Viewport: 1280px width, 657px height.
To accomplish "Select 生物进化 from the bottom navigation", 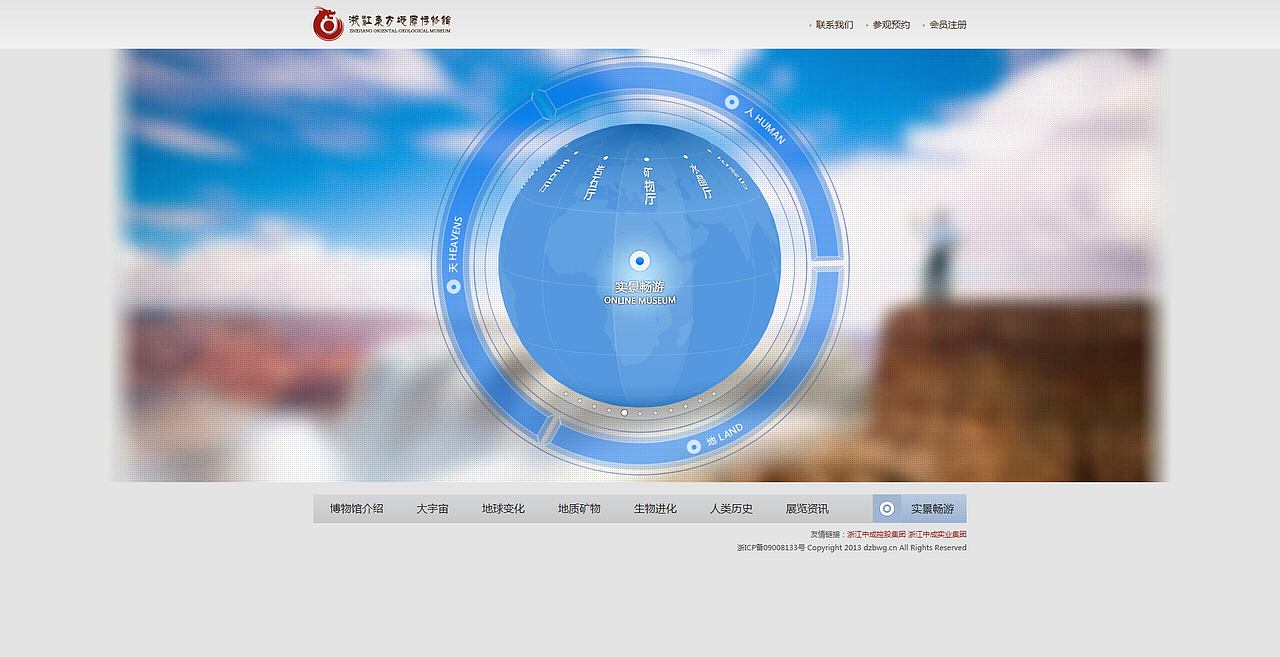I will (x=655, y=508).
